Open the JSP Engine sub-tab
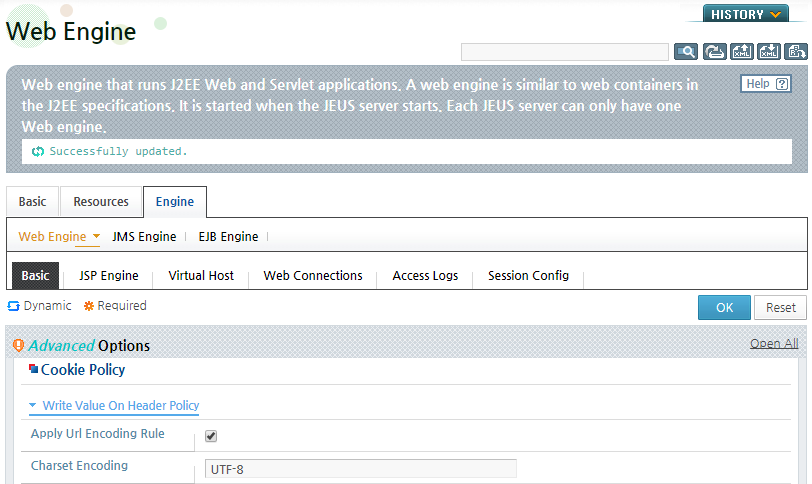This screenshot has width=812, height=484. [109, 275]
